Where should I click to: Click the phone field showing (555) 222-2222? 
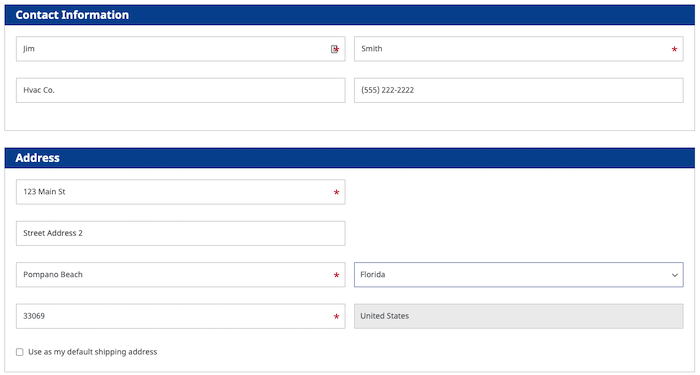518,90
